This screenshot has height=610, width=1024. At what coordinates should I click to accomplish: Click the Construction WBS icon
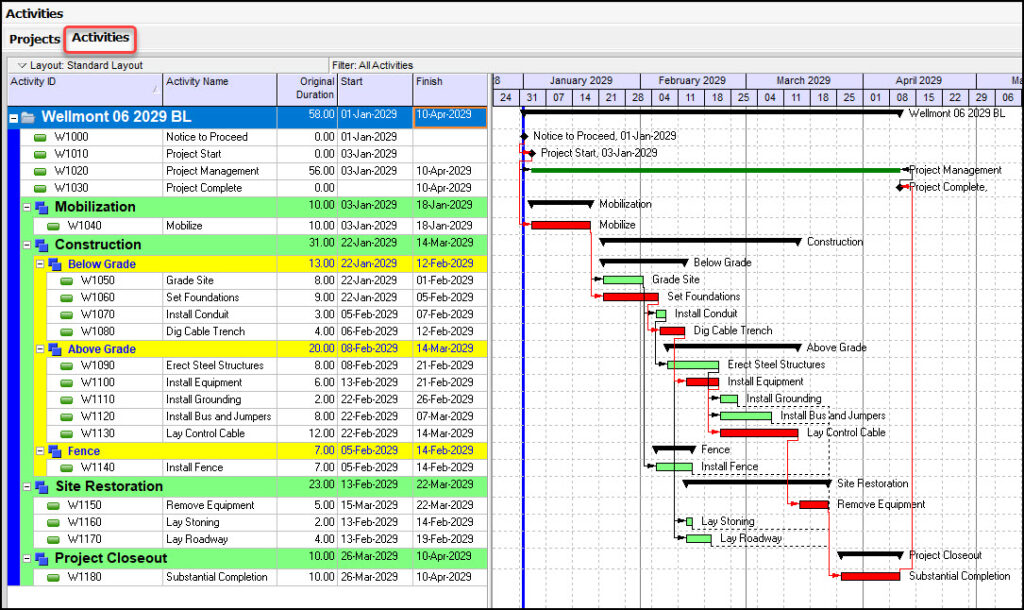coord(42,246)
